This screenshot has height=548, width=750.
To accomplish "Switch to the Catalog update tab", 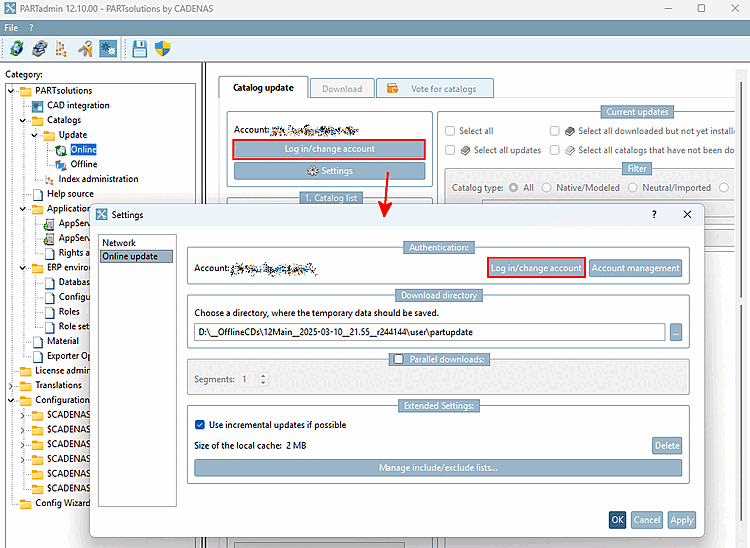I will [263, 88].
